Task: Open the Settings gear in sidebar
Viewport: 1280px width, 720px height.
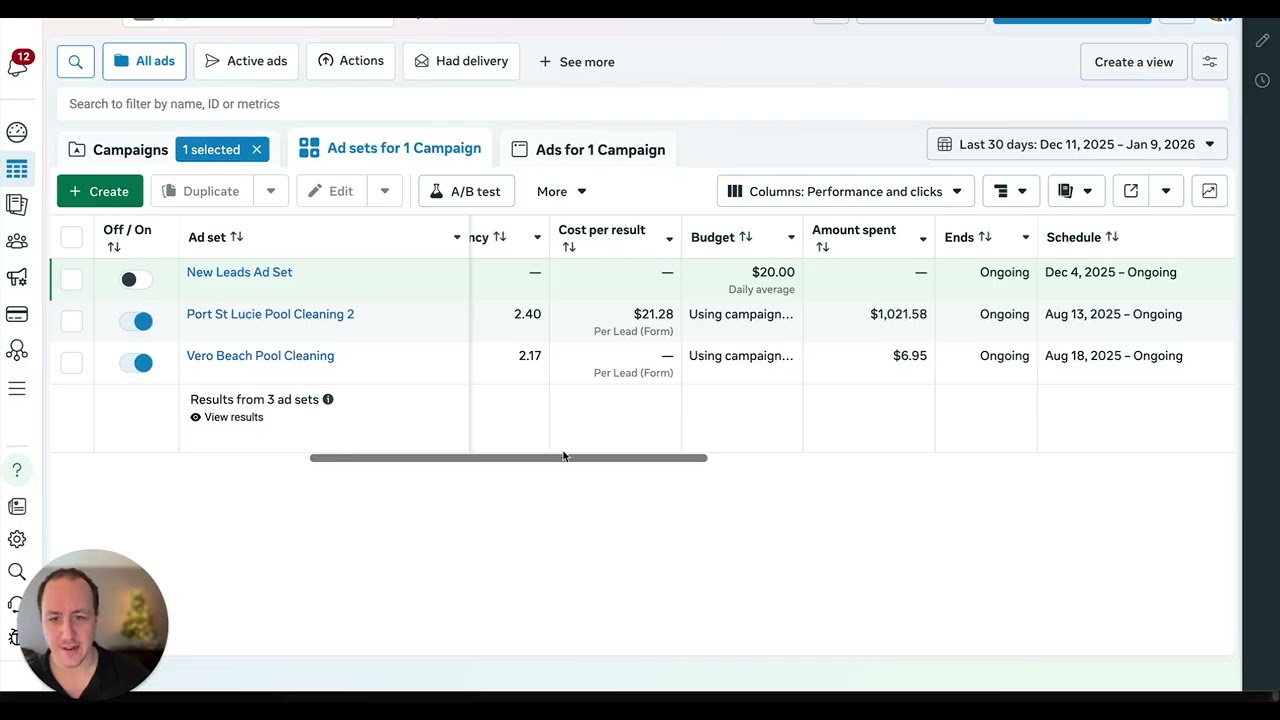Action: 17,539
